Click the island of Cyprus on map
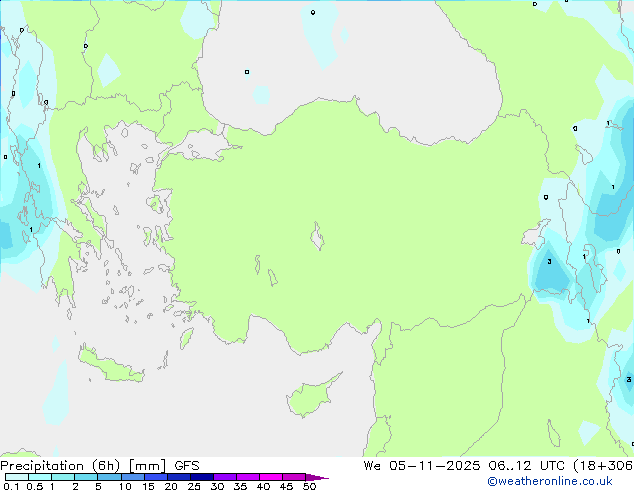 click(311, 397)
